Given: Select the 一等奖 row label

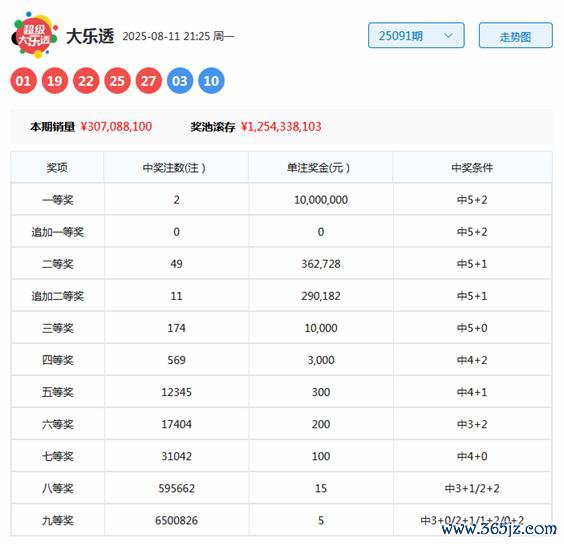Looking at the screenshot, I should click(58, 200).
